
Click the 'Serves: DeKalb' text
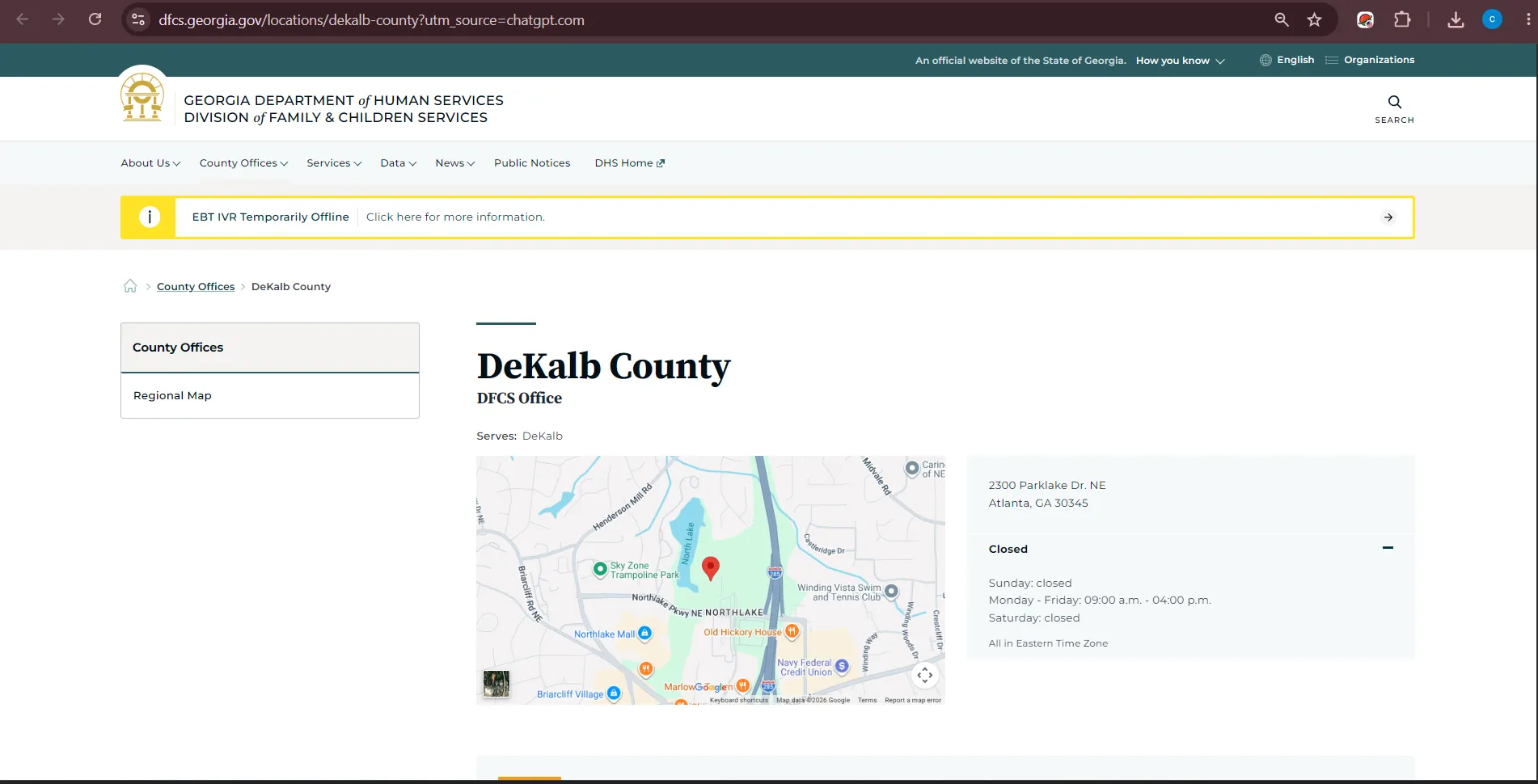point(519,436)
